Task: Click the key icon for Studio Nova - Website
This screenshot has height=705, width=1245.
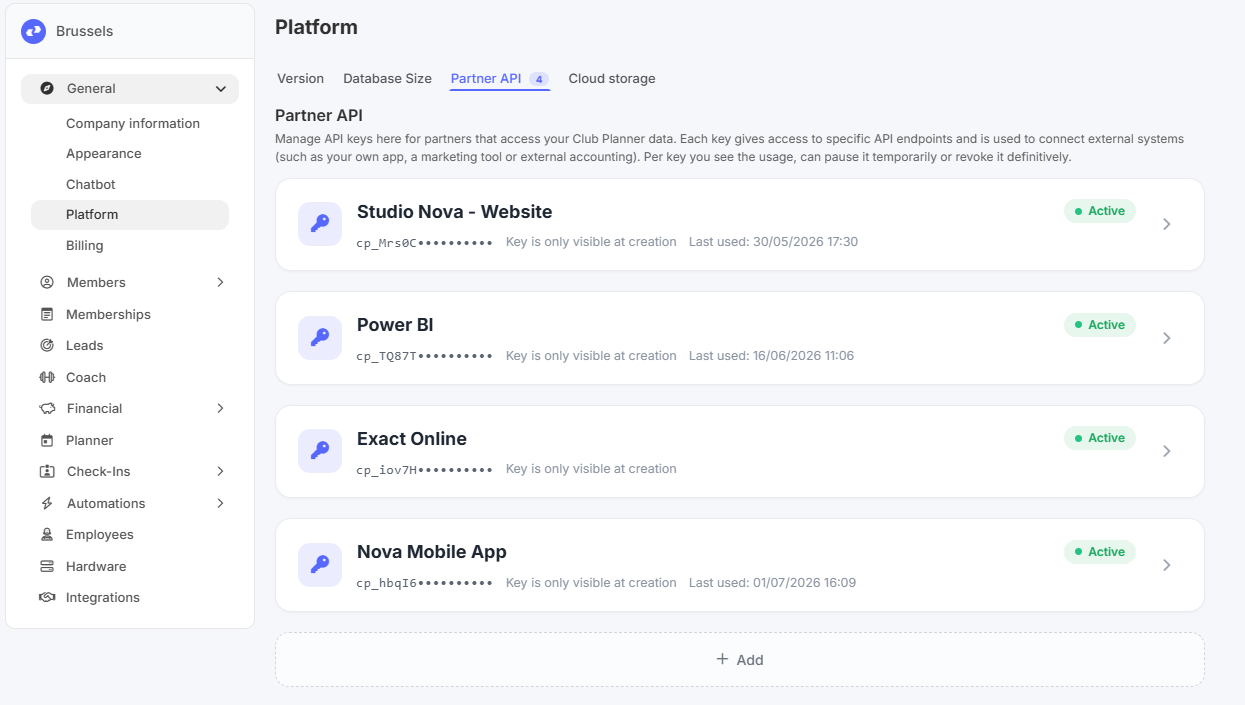Action: click(x=320, y=224)
